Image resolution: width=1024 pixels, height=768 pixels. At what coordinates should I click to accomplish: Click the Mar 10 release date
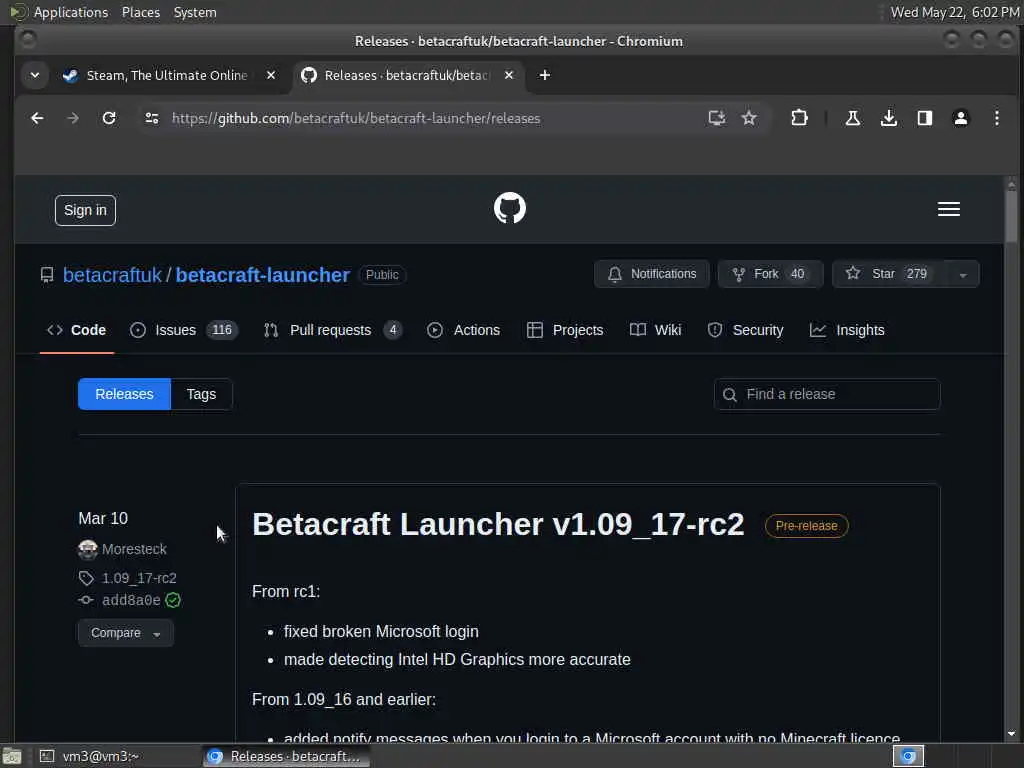pos(103,519)
